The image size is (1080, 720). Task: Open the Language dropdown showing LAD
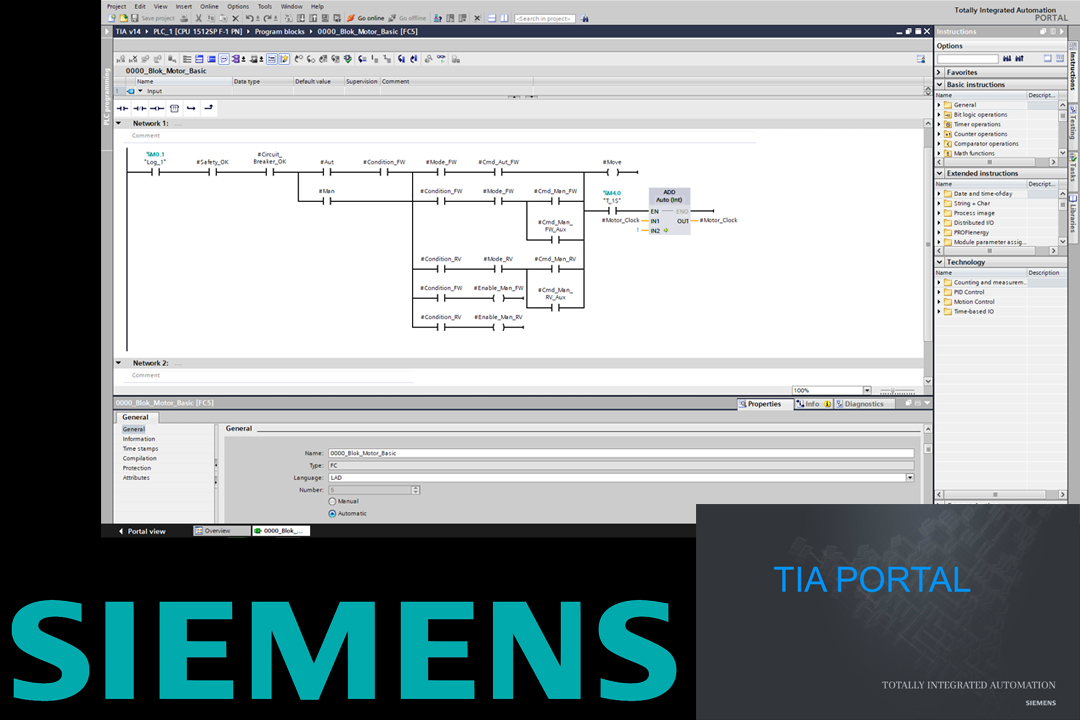(x=910, y=477)
